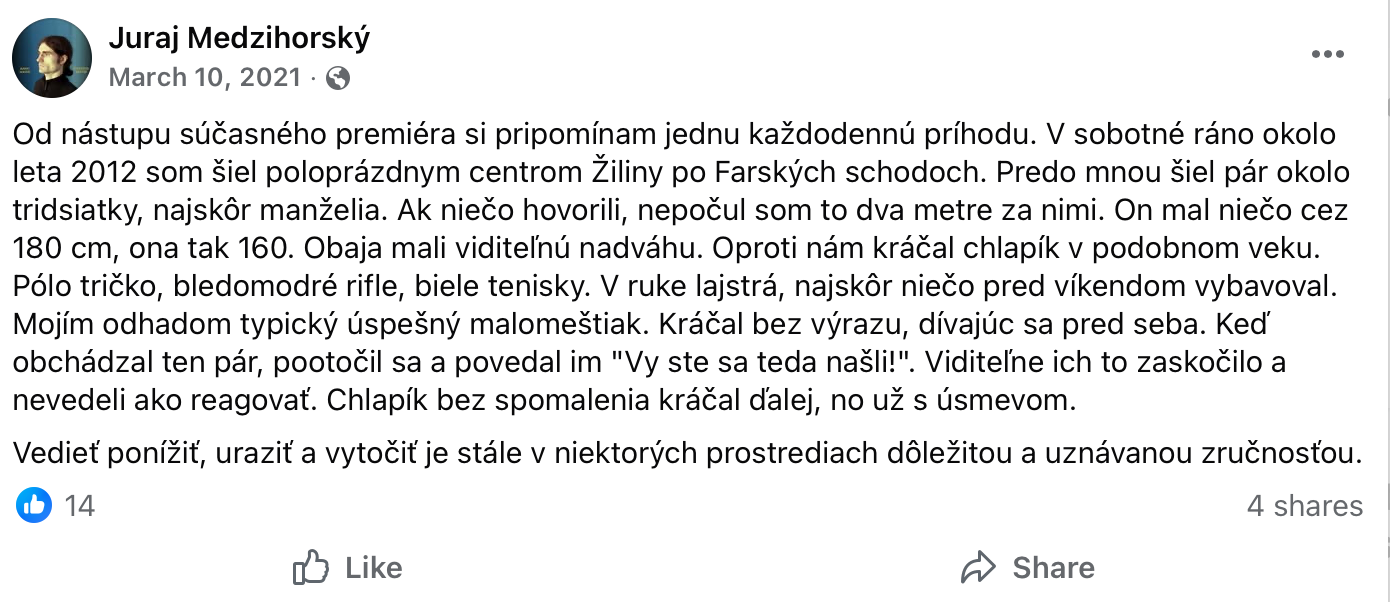Image resolution: width=1390 pixels, height=602 pixels.
Task: Show the 4 shares list
Action: point(1304,506)
